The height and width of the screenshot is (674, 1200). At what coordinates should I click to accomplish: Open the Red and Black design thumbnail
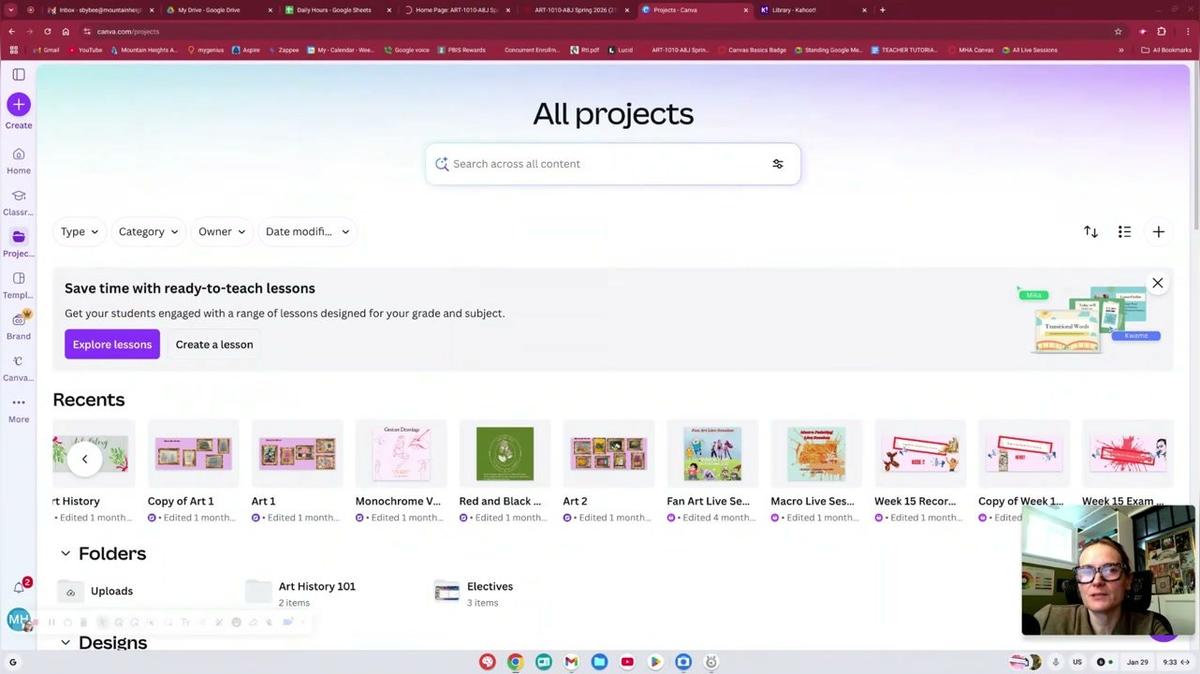[504, 453]
